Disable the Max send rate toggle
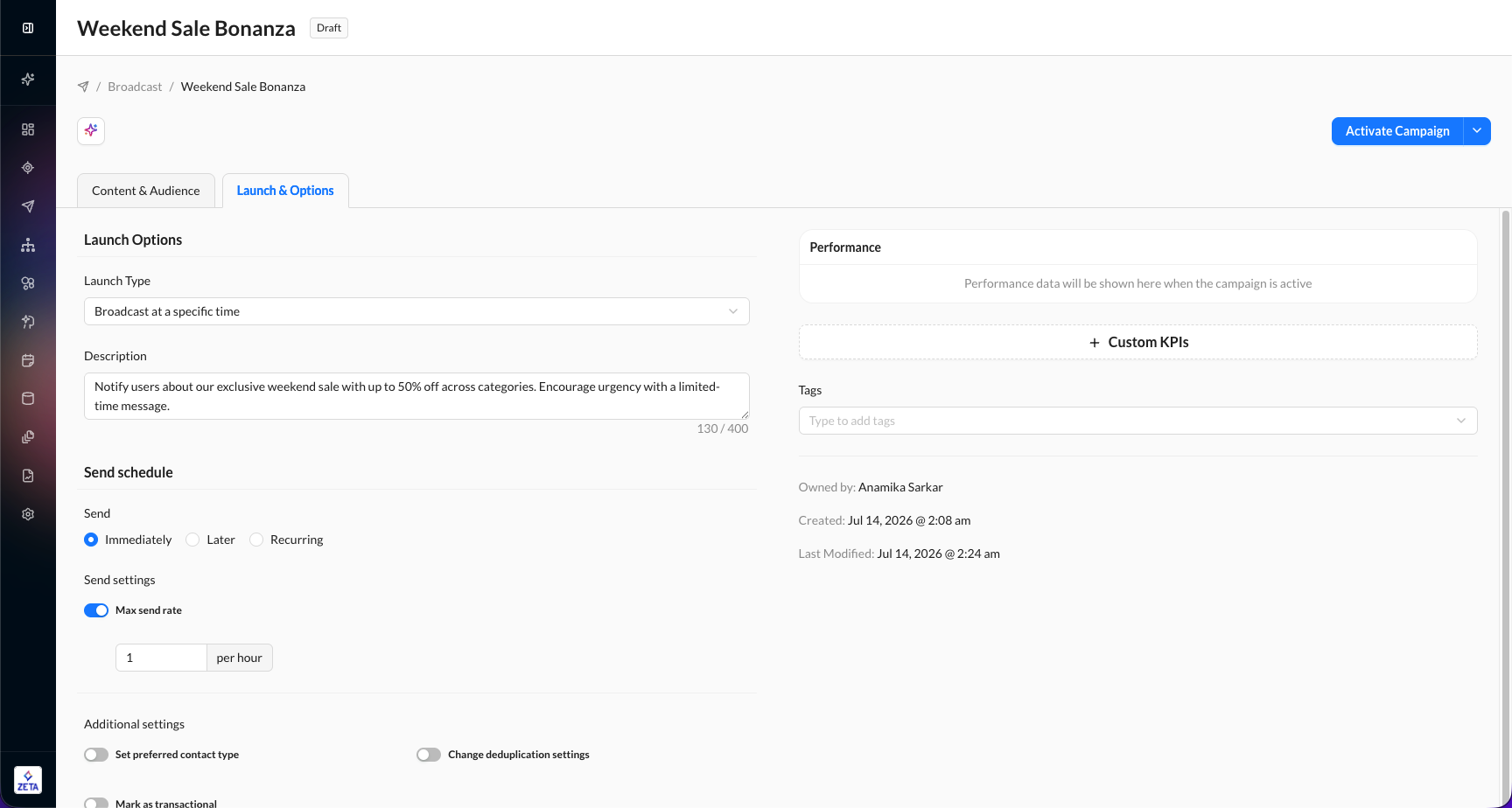This screenshot has height=808, width=1512. pyautogui.click(x=96, y=610)
